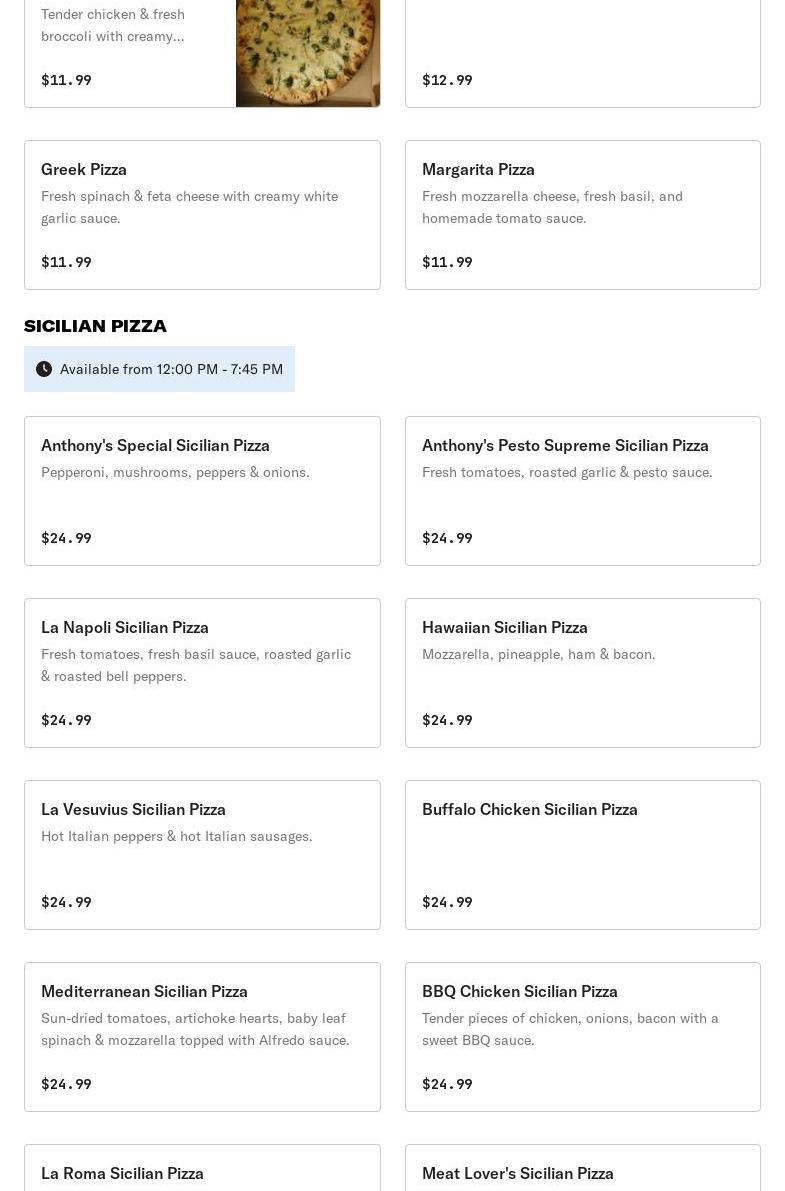Click the Sun-dried tomatoes description text
This screenshot has height=1191, width=785.
195,1029
